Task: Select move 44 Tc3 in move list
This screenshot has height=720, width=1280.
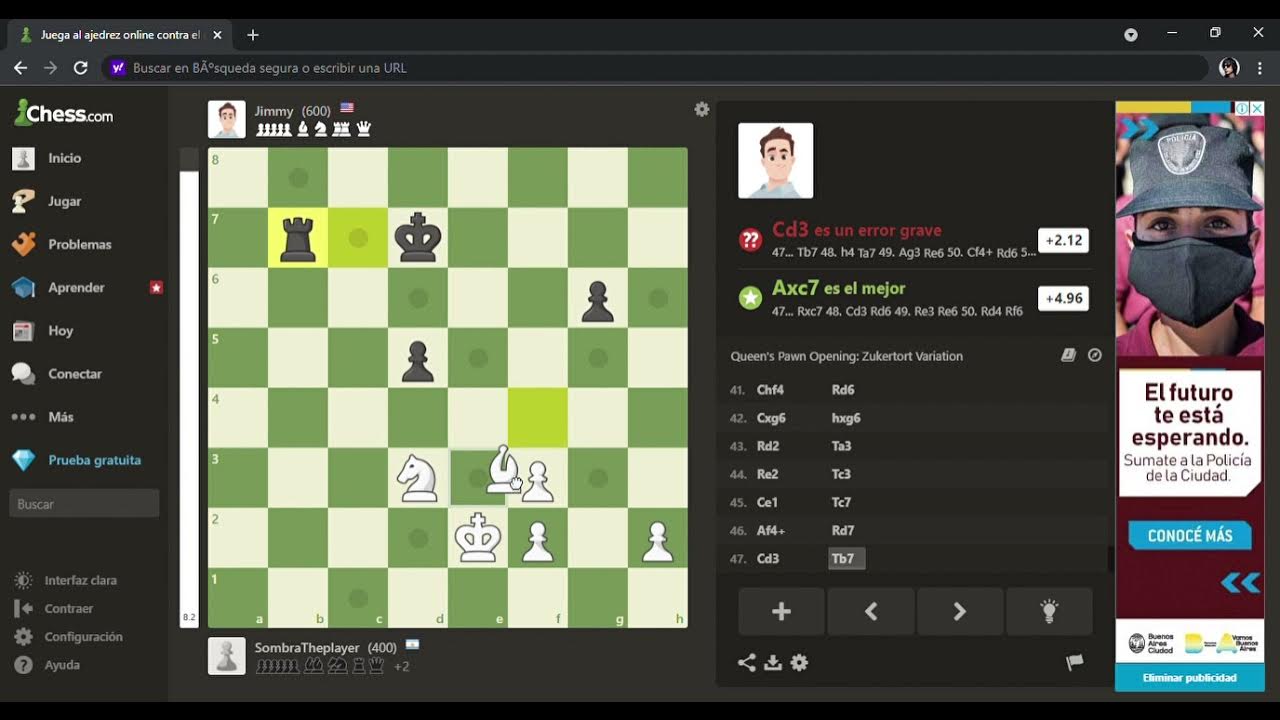Action: point(841,475)
